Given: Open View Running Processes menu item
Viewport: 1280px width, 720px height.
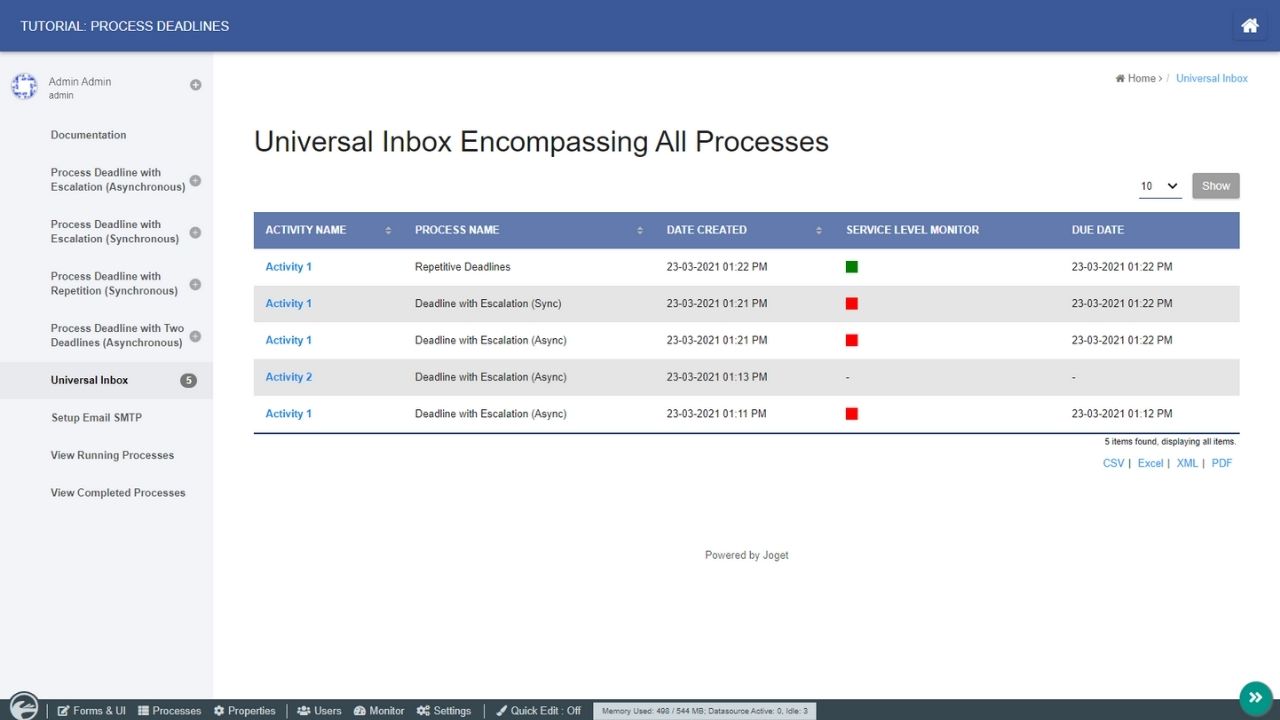Looking at the screenshot, I should [112, 455].
